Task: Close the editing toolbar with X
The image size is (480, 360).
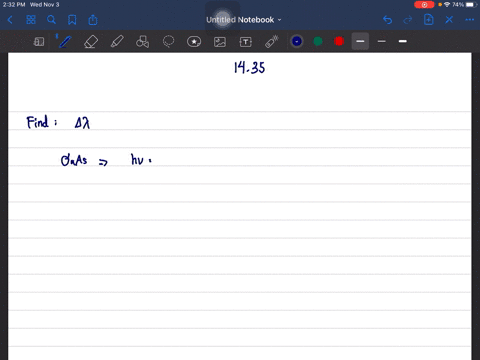Action: pyautogui.click(x=449, y=20)
